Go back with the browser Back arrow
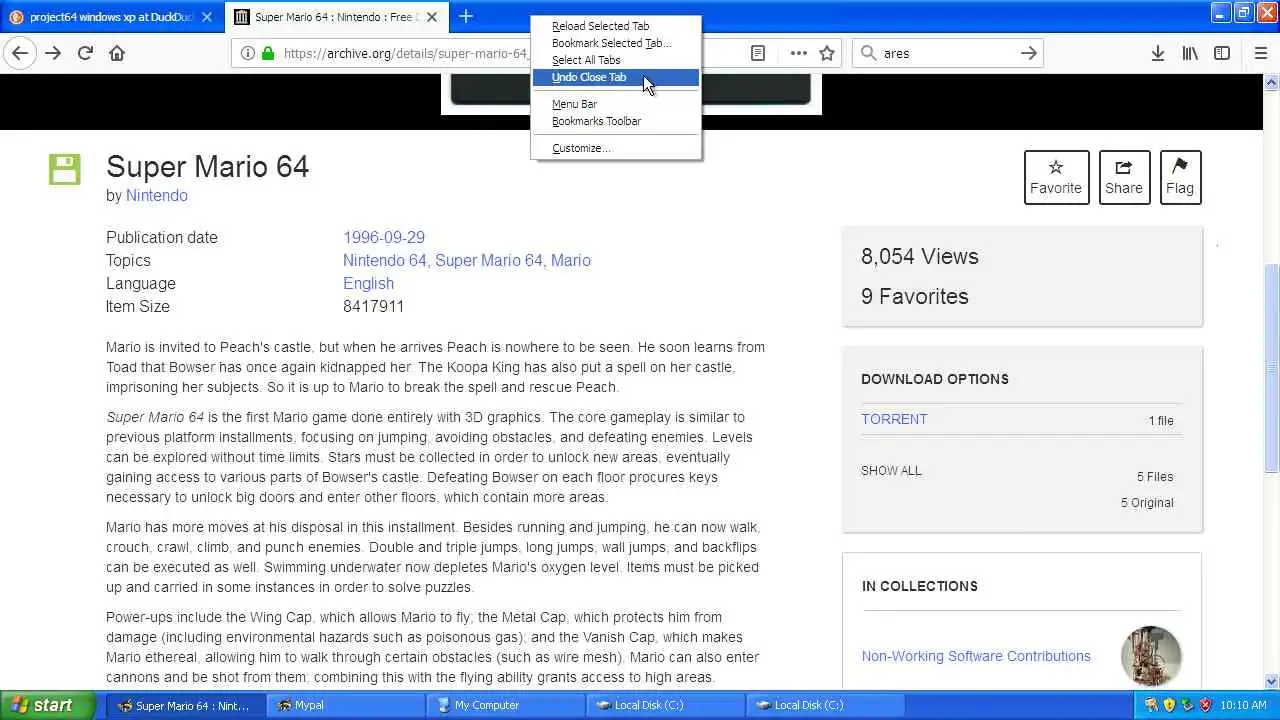The width and height of the screenshot is (1280, 720). click(20, 53)
